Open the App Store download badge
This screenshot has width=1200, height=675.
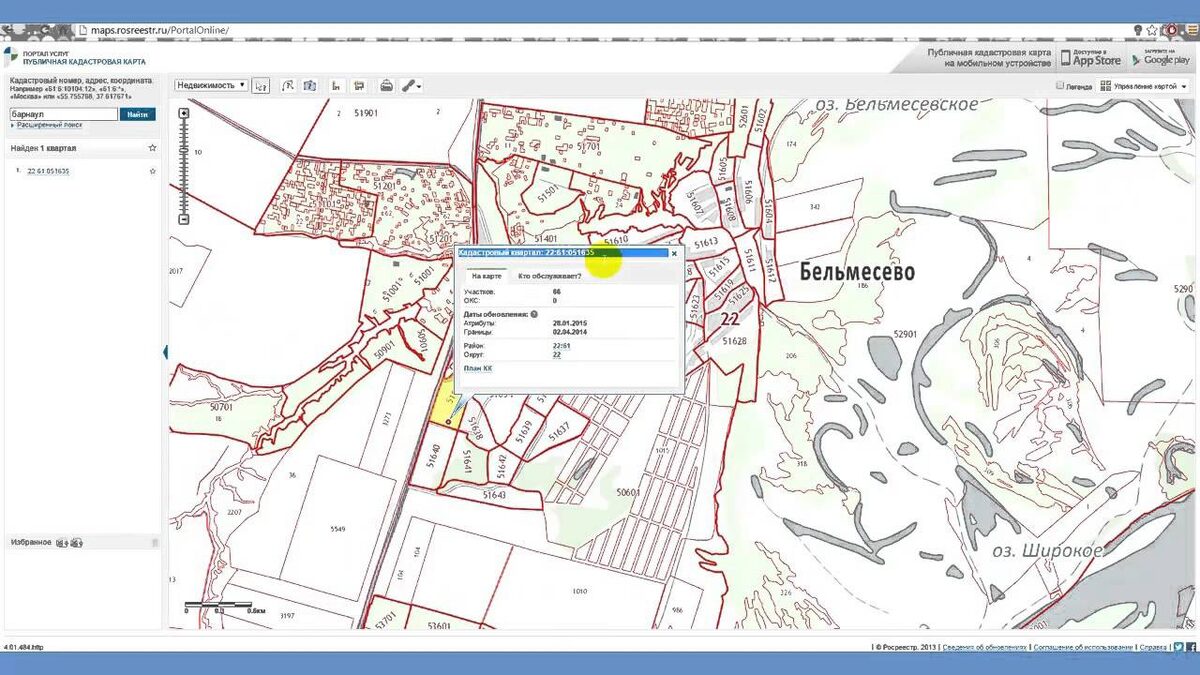[x=1092, y=58]
